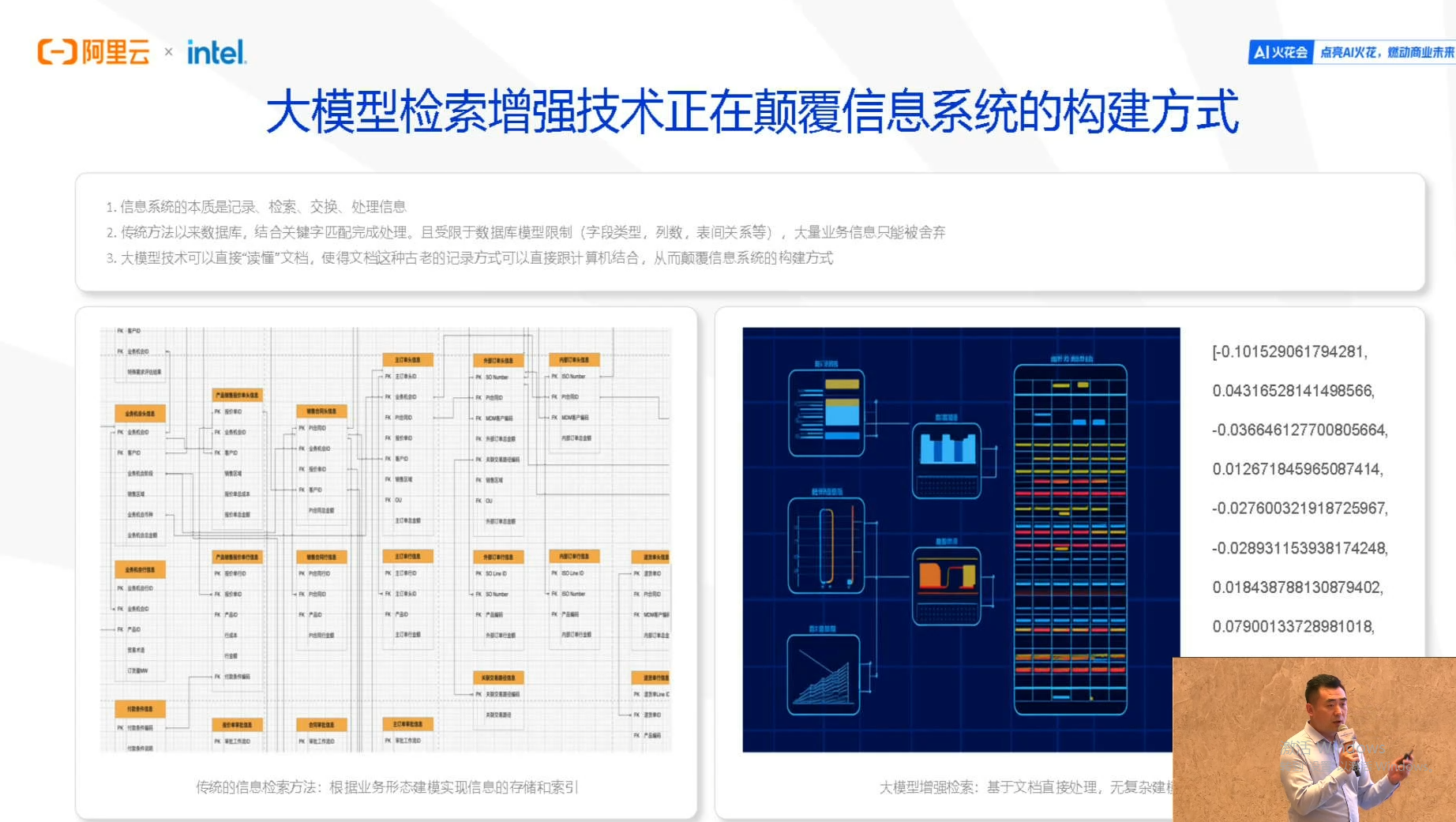Click the tagline 点亮AI火花，燃动商业未来
Viewport: 1456px width, 822px height.
click(1387, 51)
